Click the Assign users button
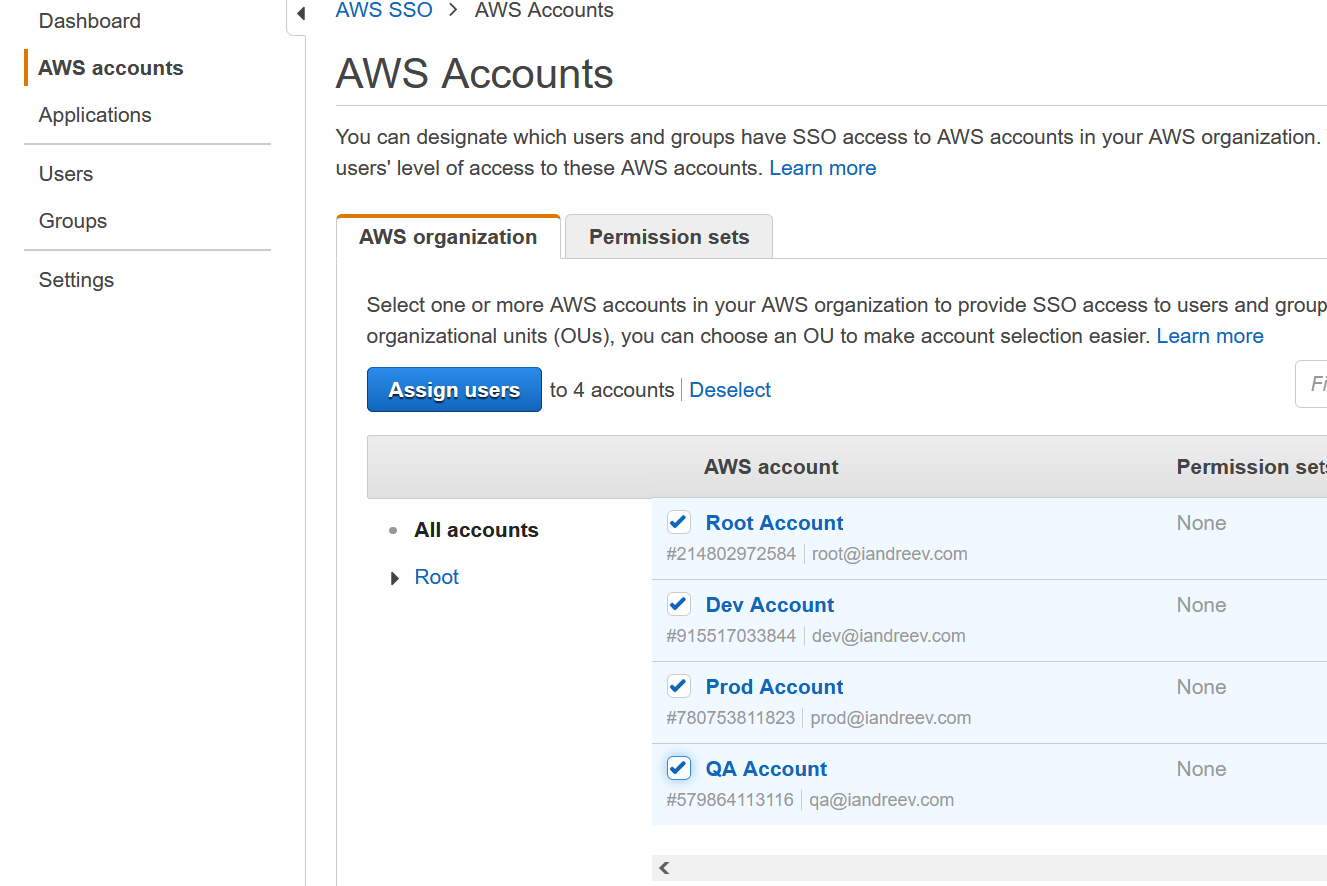Image resolution: width=1327 pixels, height=886 pixels. pyautogui.click(x=454, y=390)
